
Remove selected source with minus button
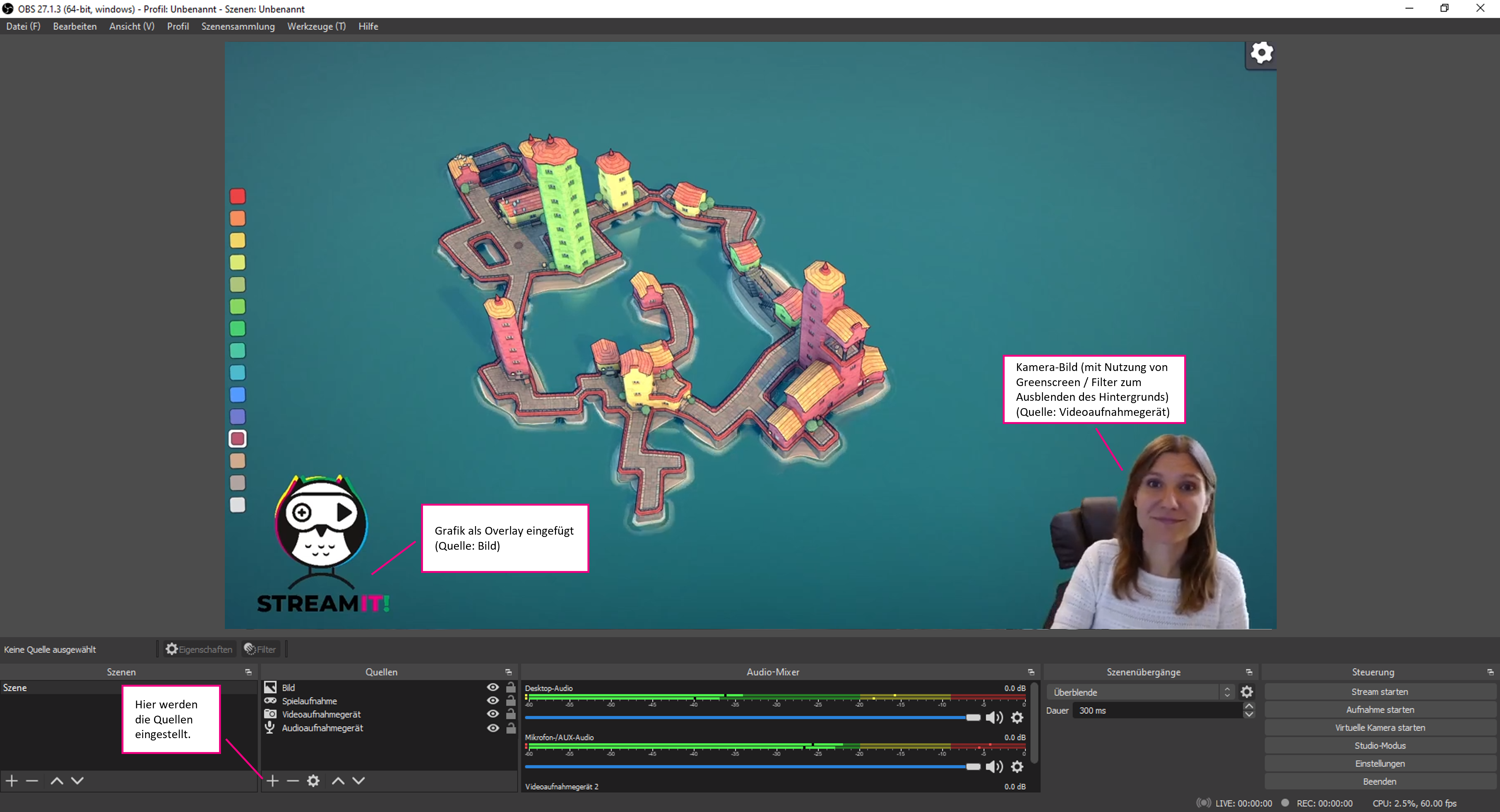pyautogui.click(x=293, y=781)
